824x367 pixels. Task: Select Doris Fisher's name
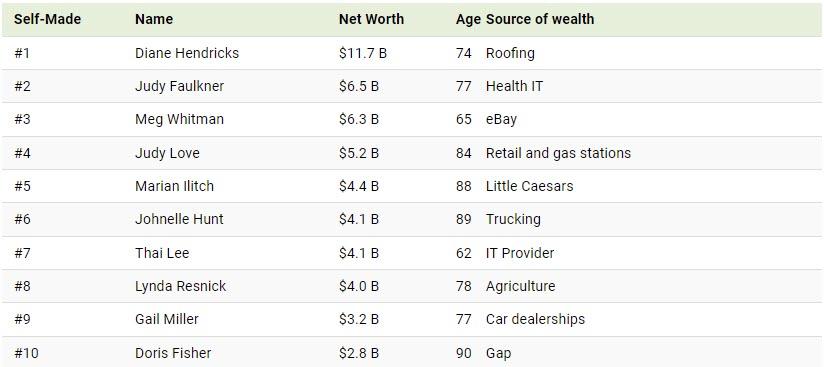click(173, 353)
